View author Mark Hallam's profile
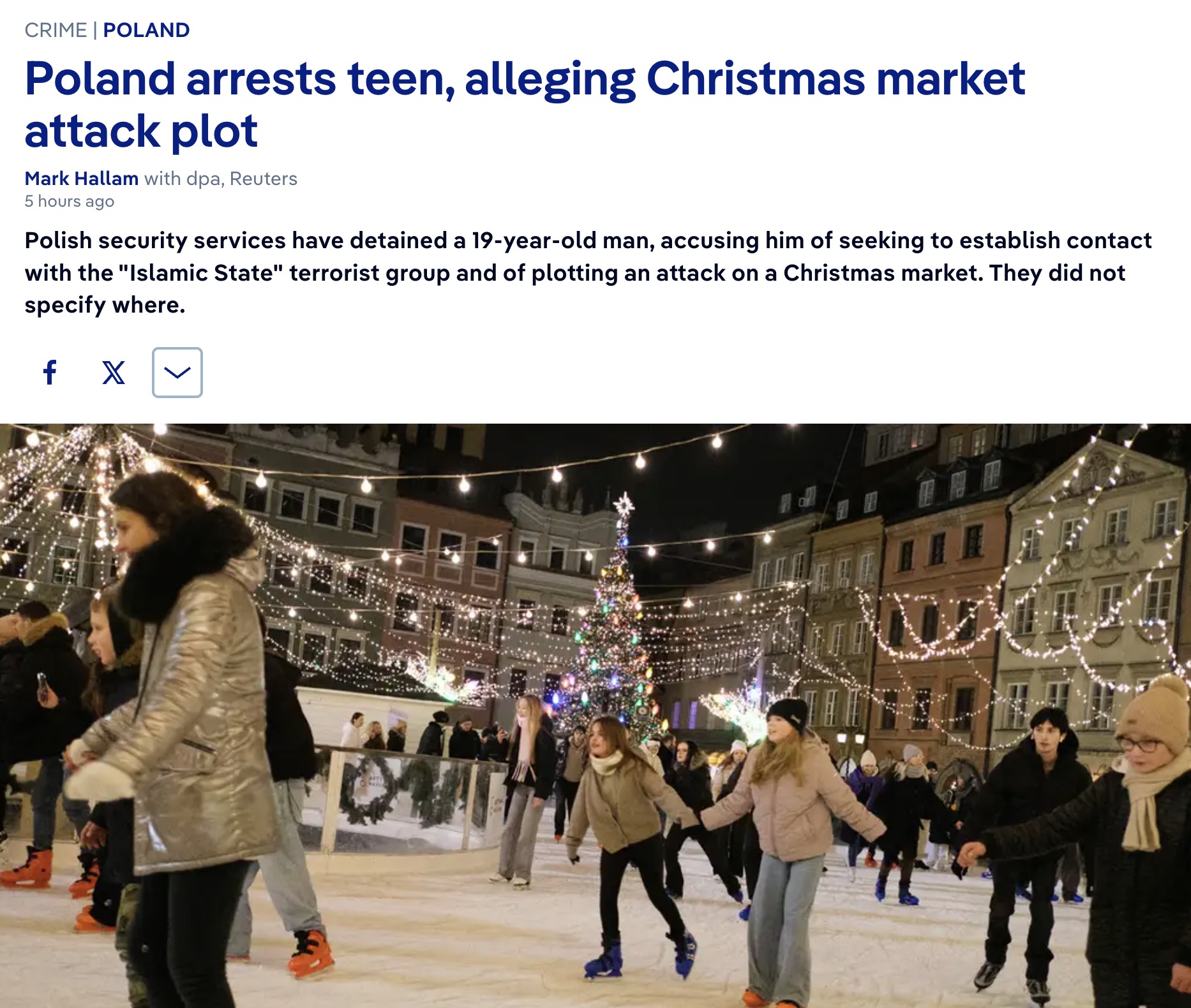 [x=82, y=179]
